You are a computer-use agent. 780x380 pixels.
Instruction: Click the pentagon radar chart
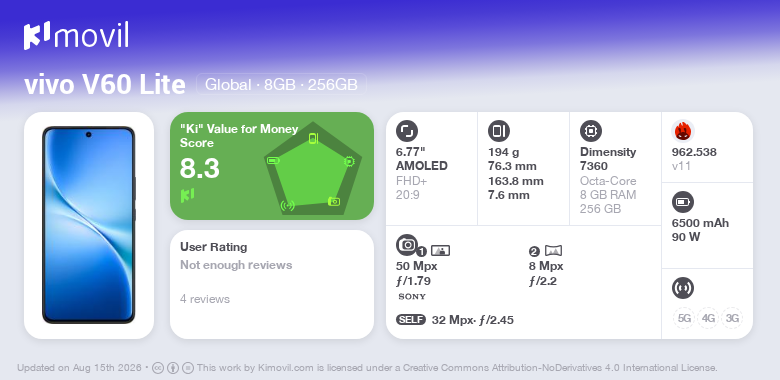coord(313,168)
